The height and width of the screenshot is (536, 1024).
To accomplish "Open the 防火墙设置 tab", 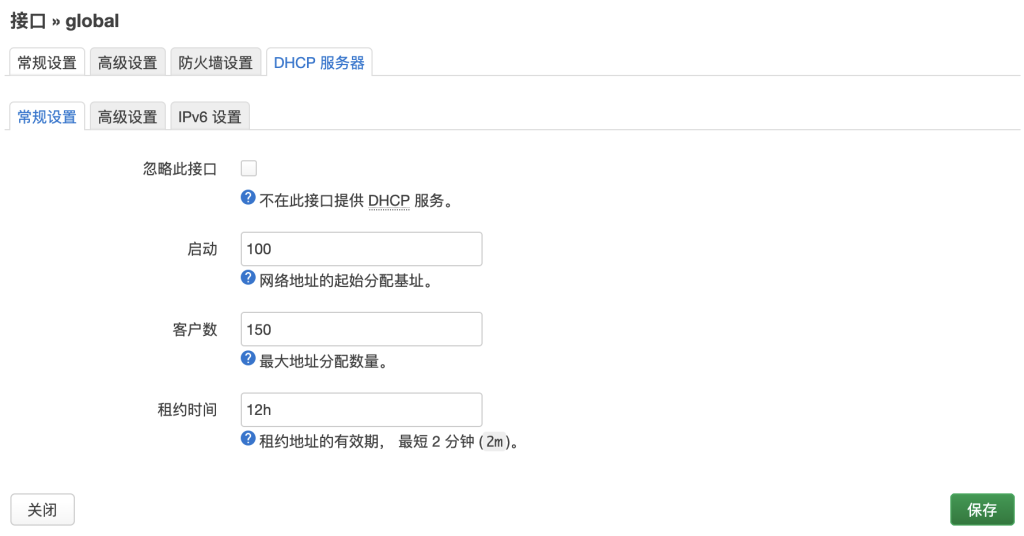I will pos(215,63).
